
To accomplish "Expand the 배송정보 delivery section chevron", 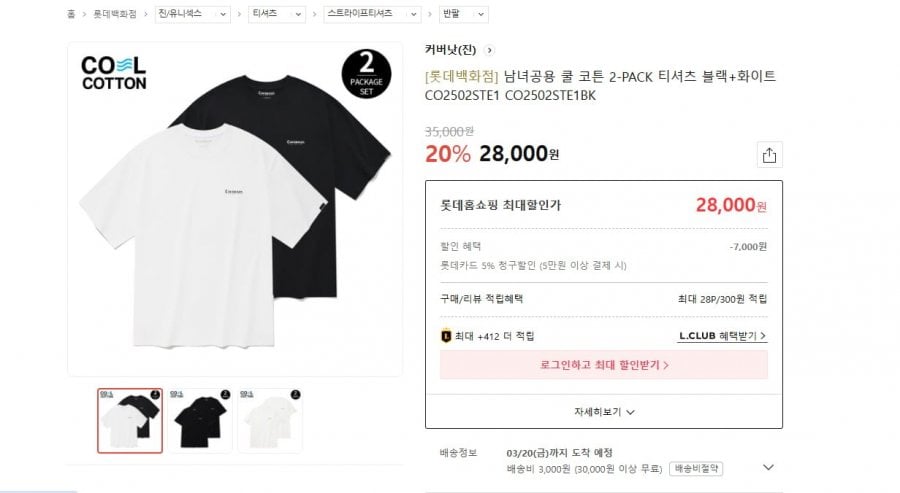I will point(768,467).
